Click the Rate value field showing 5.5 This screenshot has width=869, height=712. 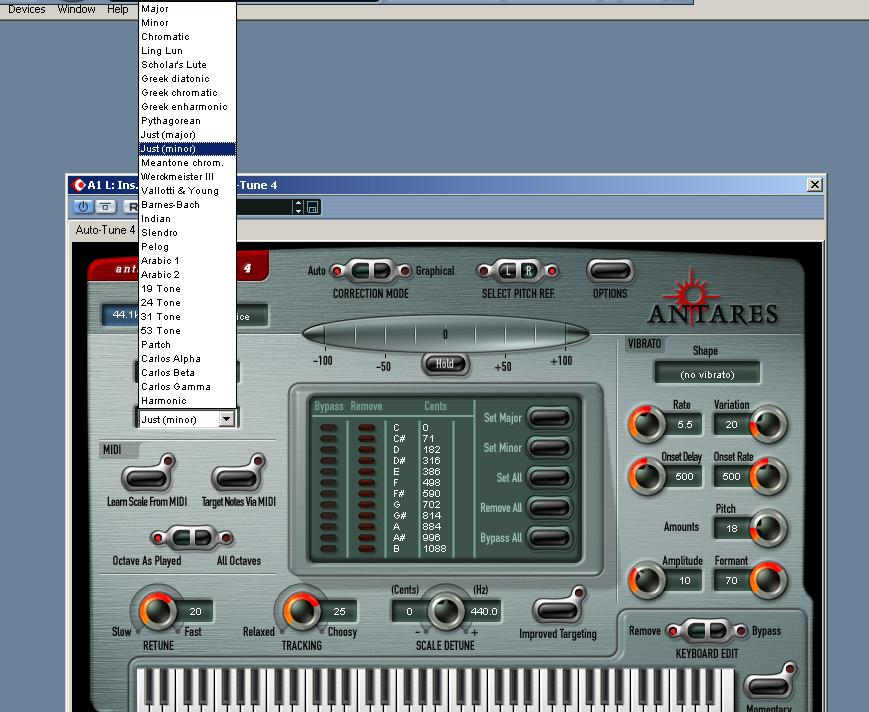coord(684,424)
